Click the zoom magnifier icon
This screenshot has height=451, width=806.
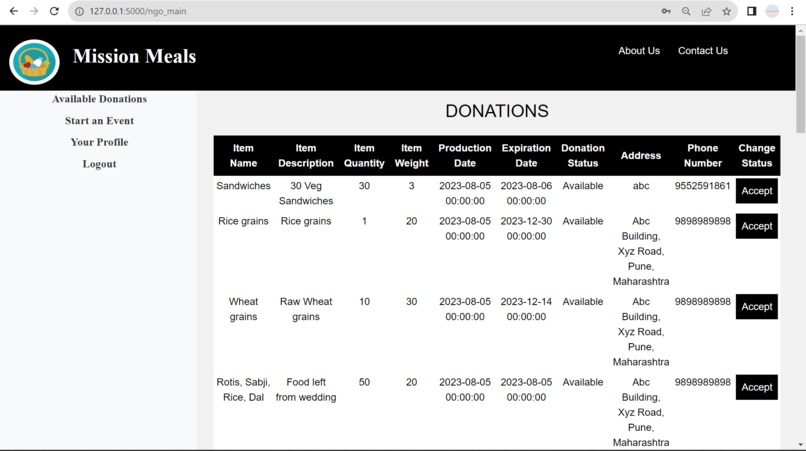click(x=686, y=11)
